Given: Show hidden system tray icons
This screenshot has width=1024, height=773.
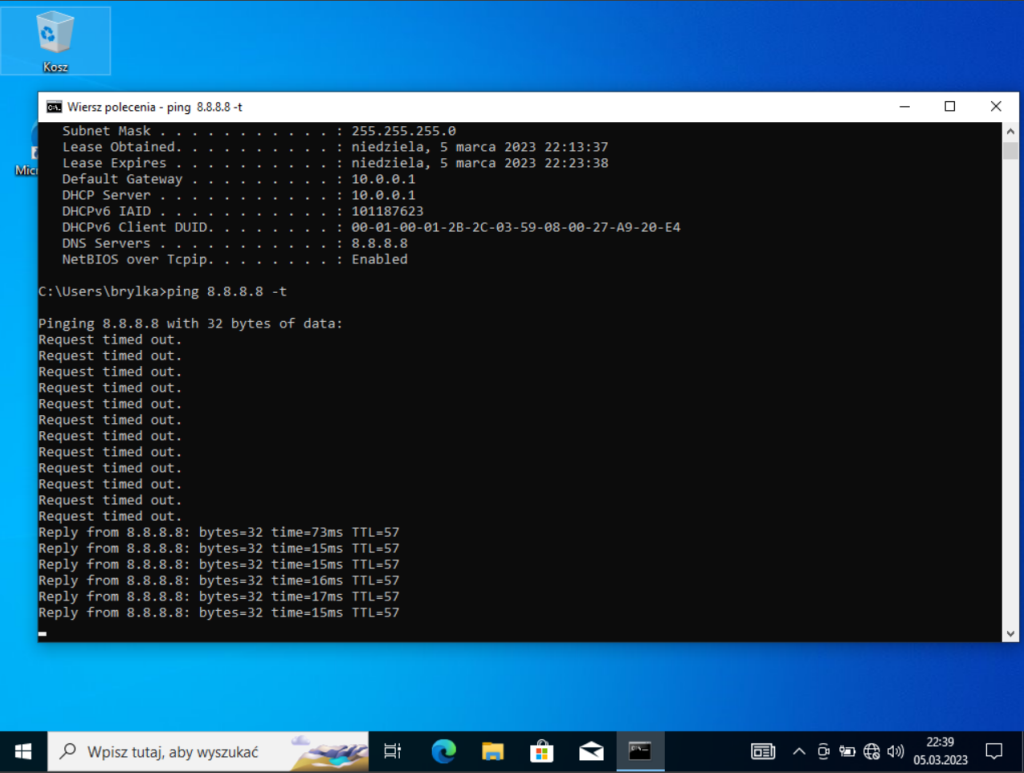Looking at the screenshot, I should pos(799,752).
